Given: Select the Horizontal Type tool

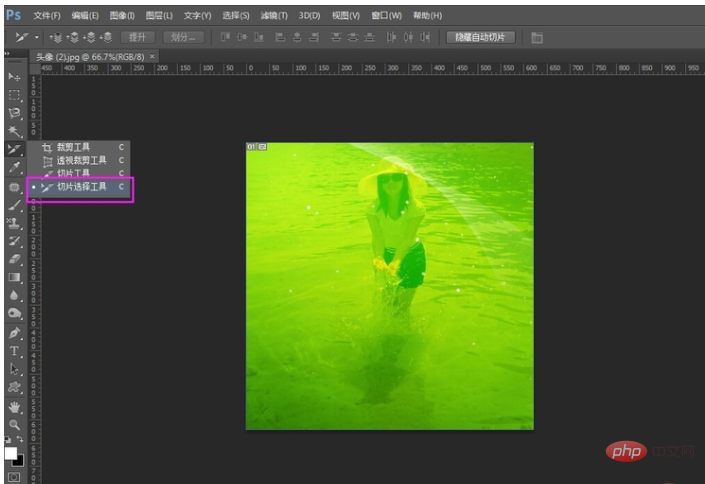Looking at the screenshot, I should tap(14, 351).
